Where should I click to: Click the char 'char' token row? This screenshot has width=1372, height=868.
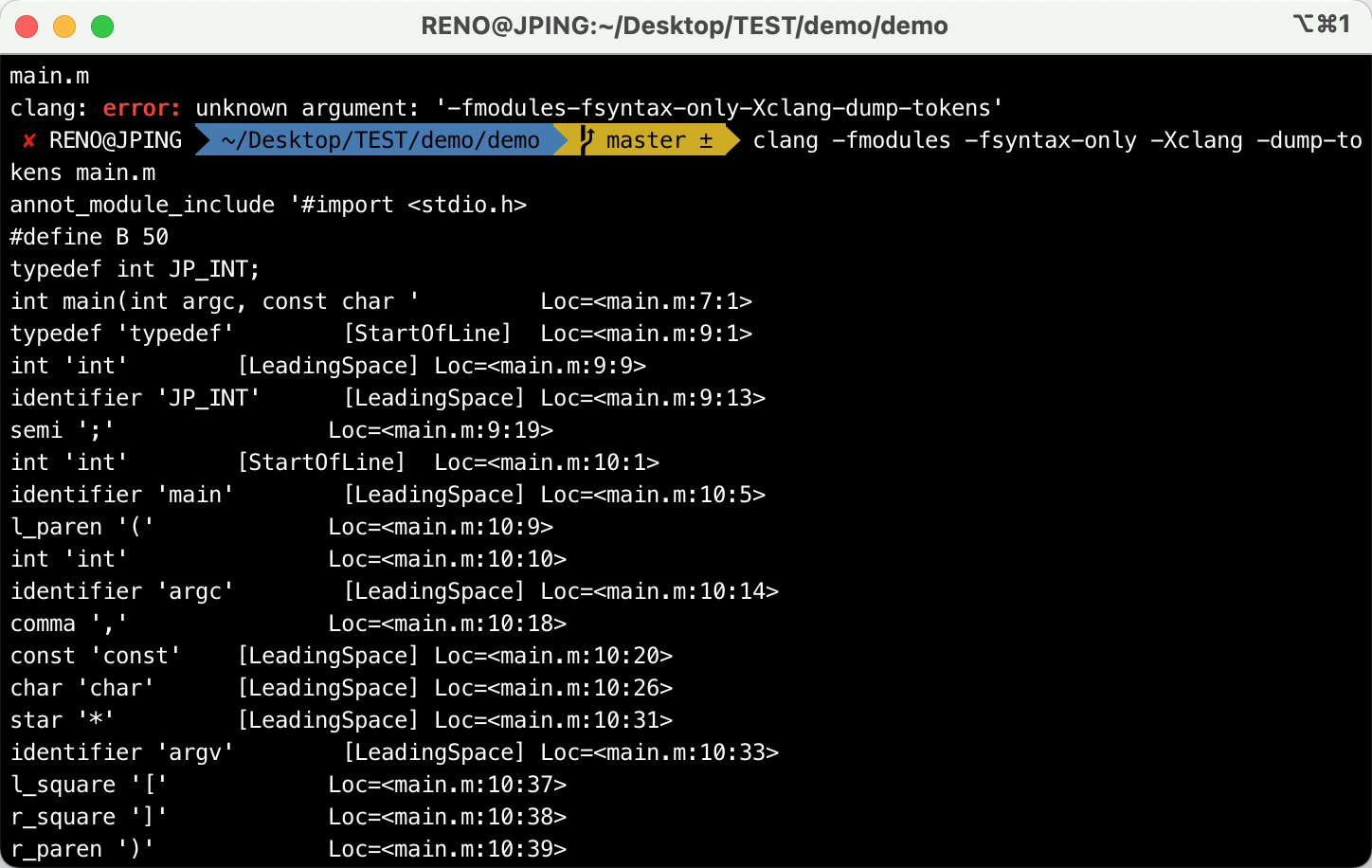click(x=341, y=688)
